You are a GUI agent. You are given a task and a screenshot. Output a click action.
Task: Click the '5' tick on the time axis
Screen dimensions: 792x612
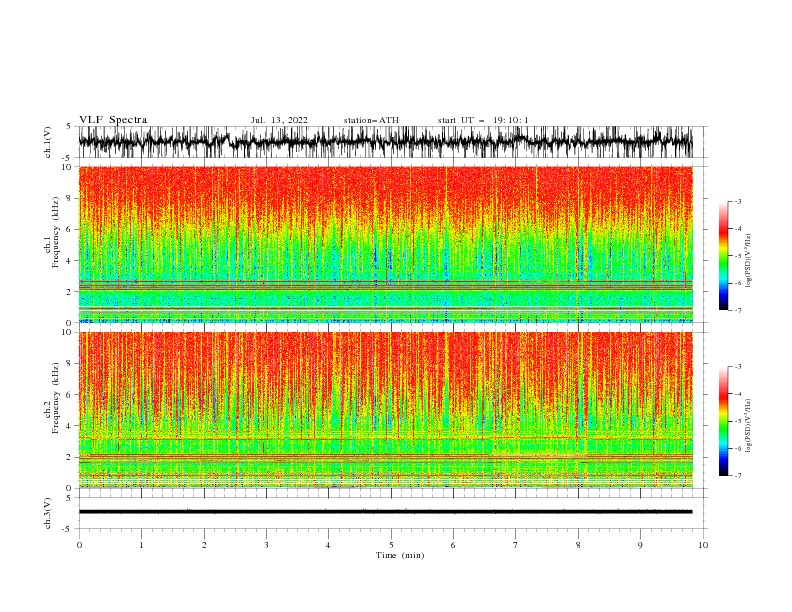(x=391, y=545)
